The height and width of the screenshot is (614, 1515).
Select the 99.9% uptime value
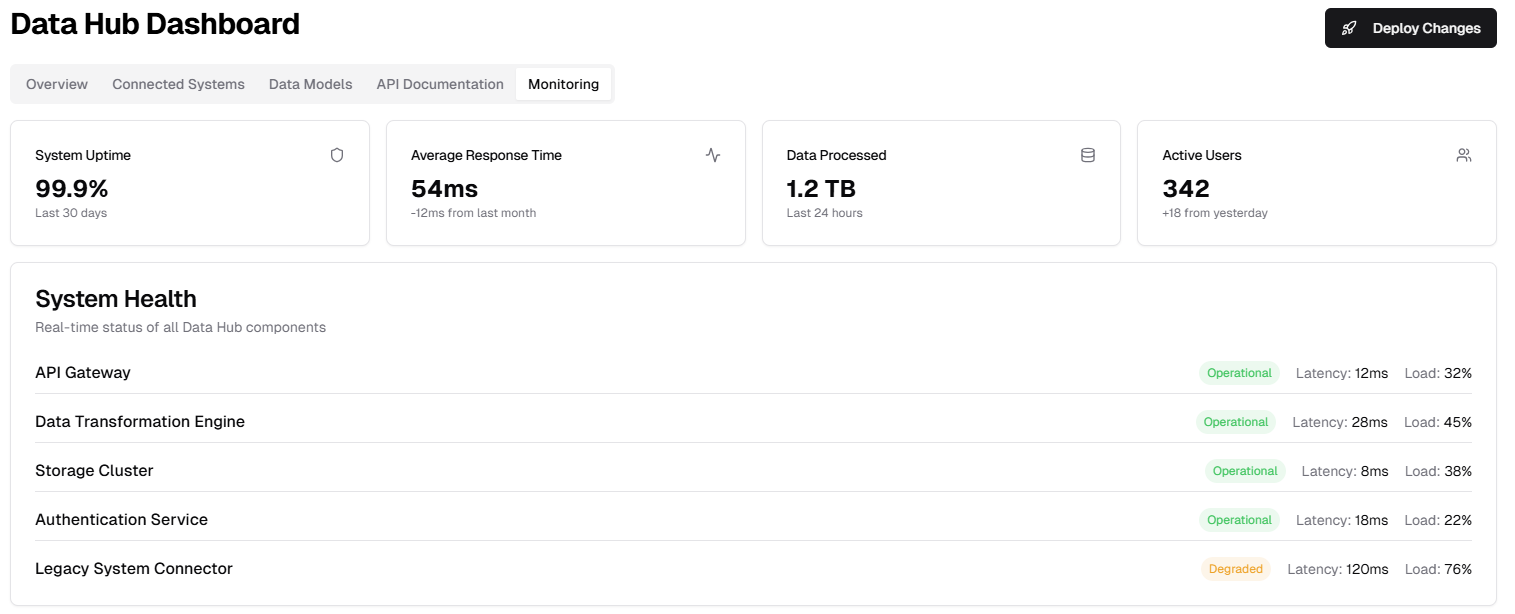pos(72,188)
